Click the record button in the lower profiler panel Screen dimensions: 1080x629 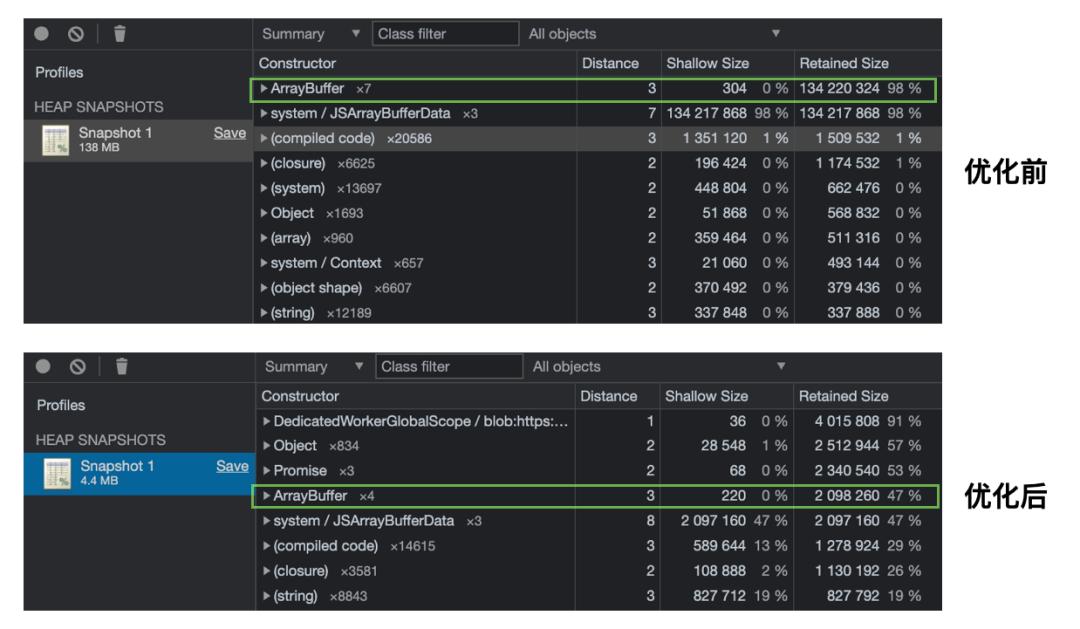pyautogui.click(x=41, y=367)
